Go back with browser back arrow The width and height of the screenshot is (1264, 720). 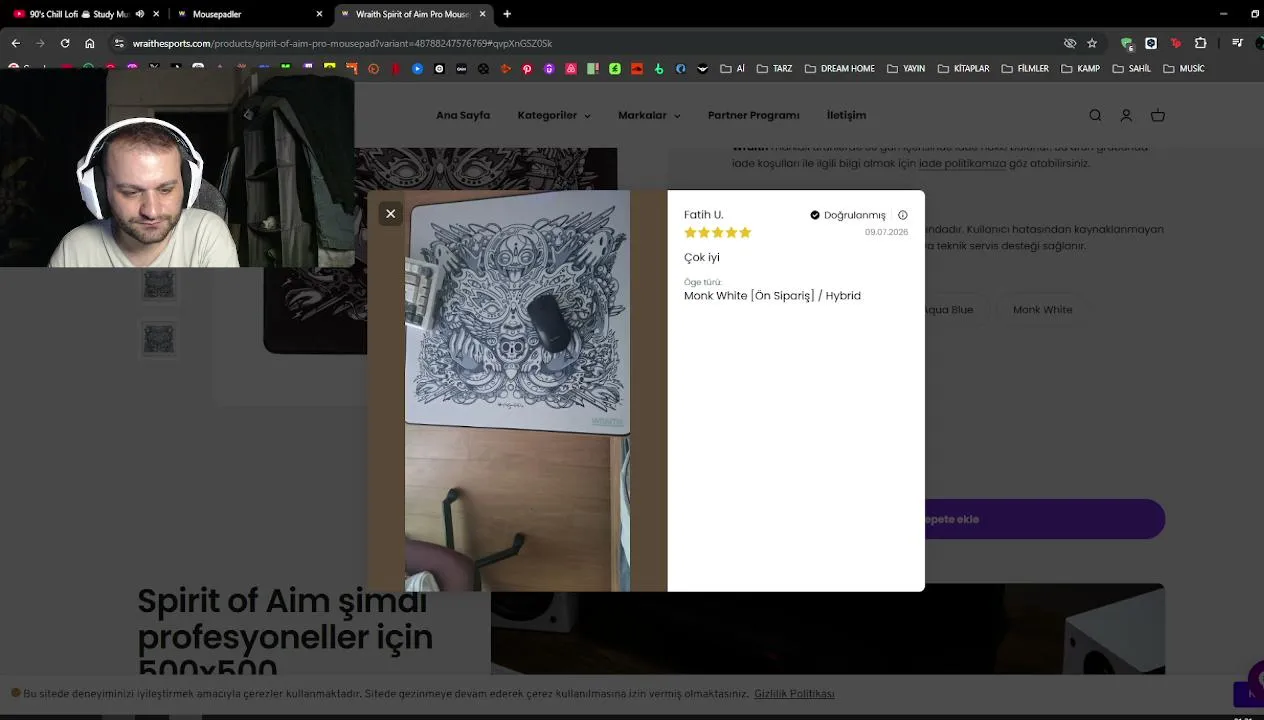(x=15, y=43)
